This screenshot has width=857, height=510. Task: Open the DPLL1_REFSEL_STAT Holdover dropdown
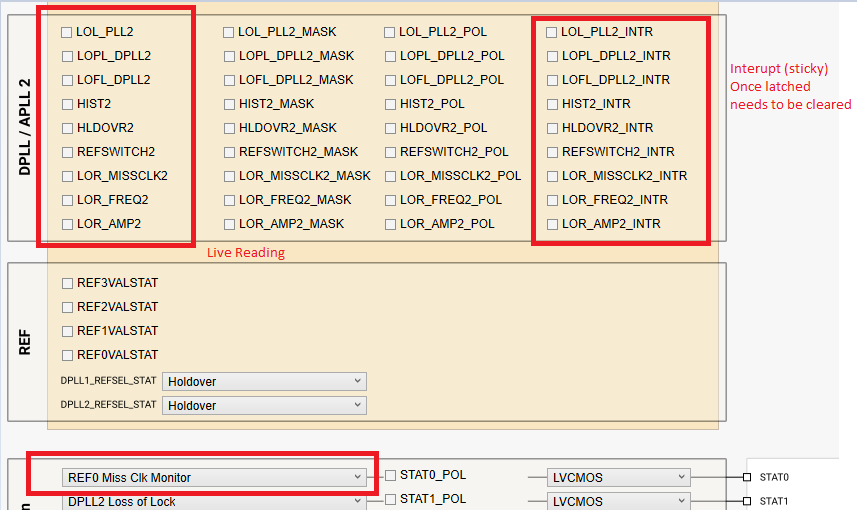[x=265, y=382]
